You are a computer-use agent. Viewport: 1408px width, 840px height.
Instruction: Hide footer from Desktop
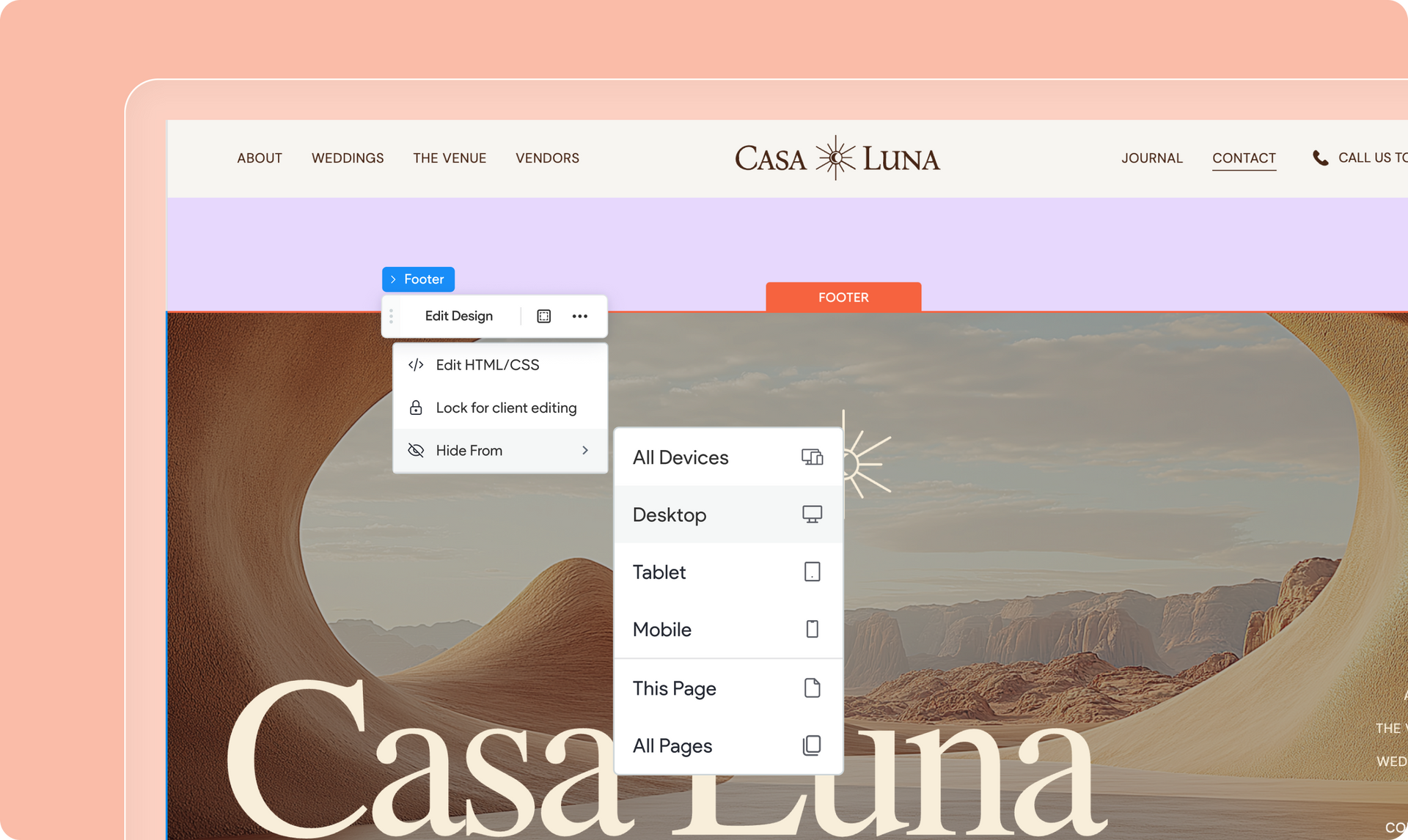[x=727, y=515]
